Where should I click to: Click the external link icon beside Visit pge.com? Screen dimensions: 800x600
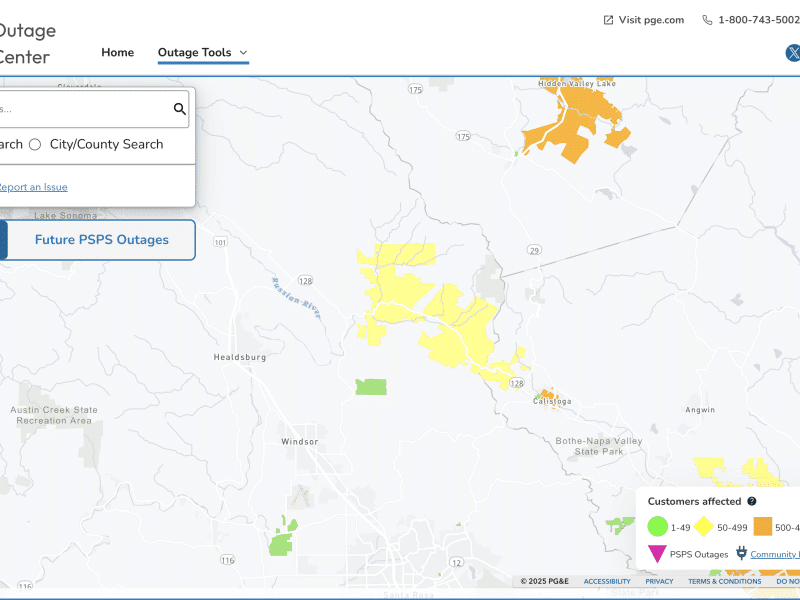point(608,20)
